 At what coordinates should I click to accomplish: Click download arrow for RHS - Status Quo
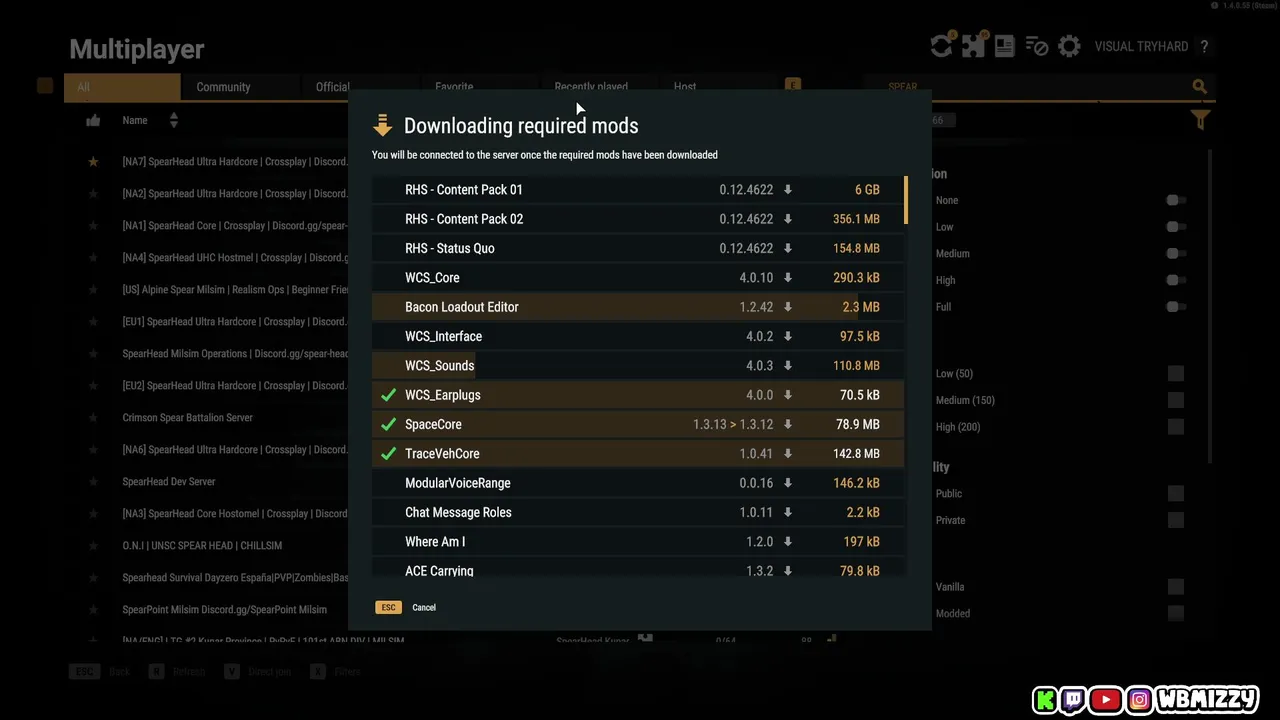point(788,248)
